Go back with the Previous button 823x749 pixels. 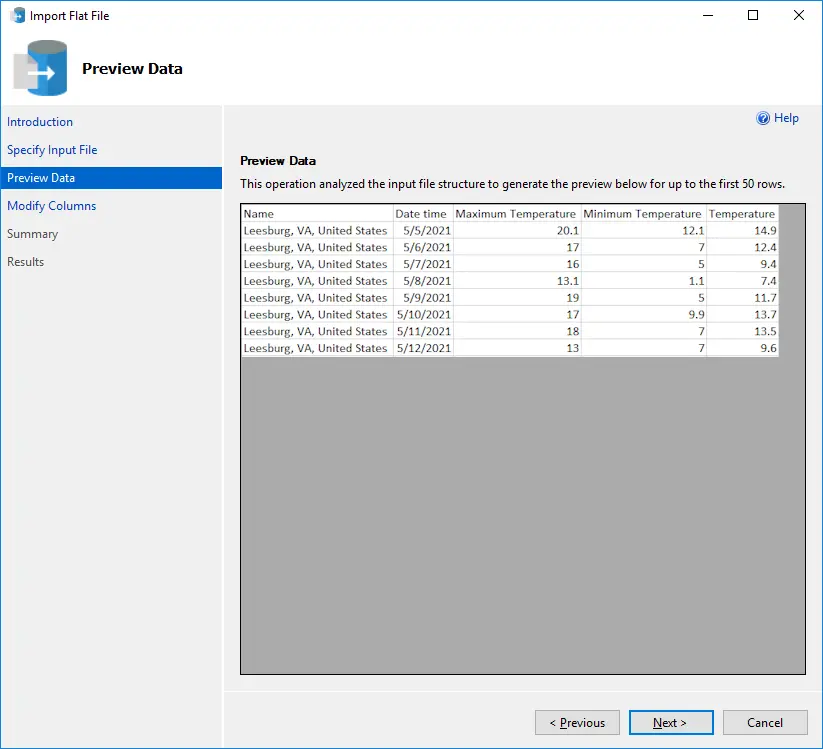[x=577, y=722]
